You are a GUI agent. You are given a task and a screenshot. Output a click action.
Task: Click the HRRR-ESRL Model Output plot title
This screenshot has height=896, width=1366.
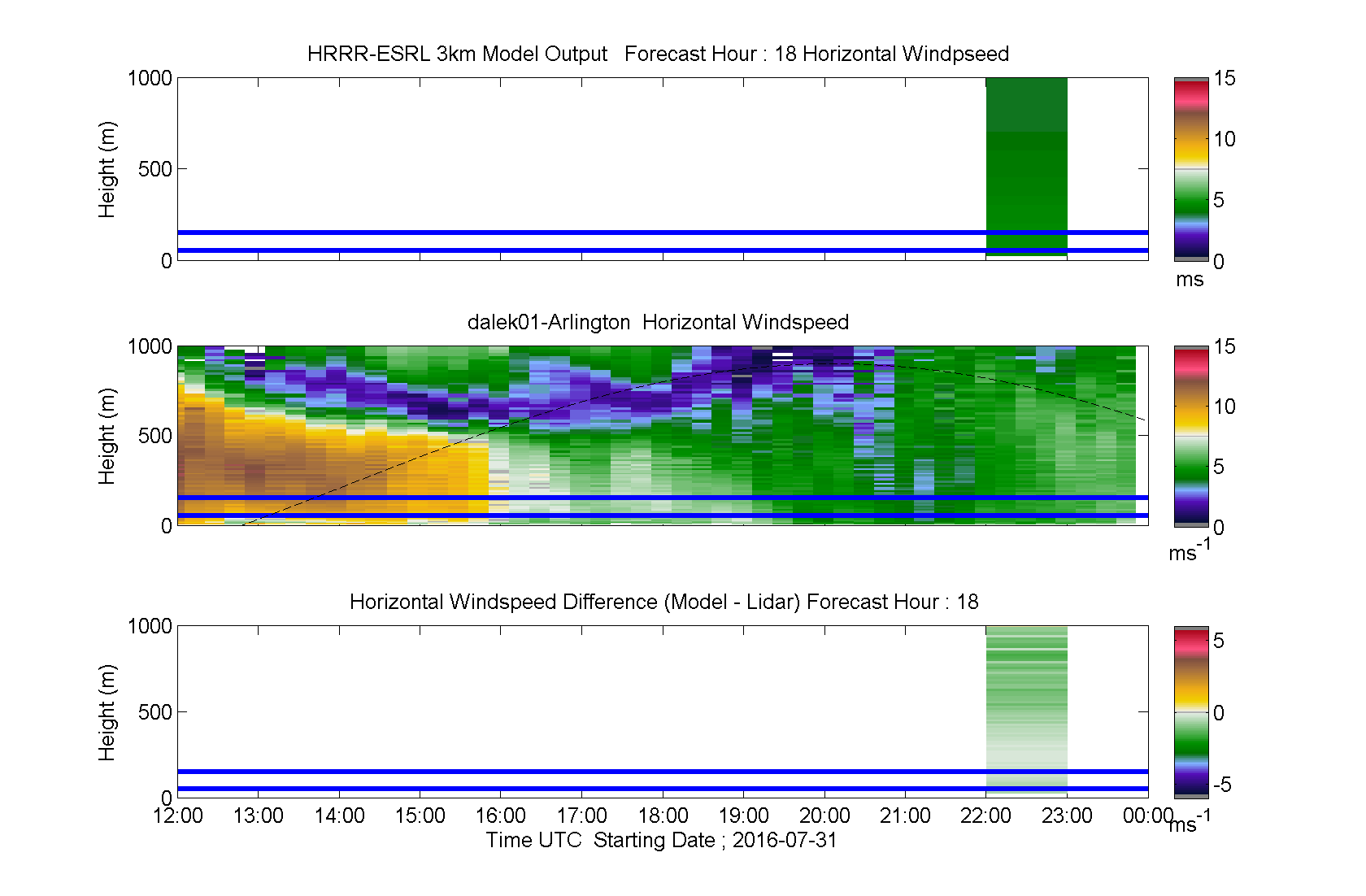[x=658, y=54]
